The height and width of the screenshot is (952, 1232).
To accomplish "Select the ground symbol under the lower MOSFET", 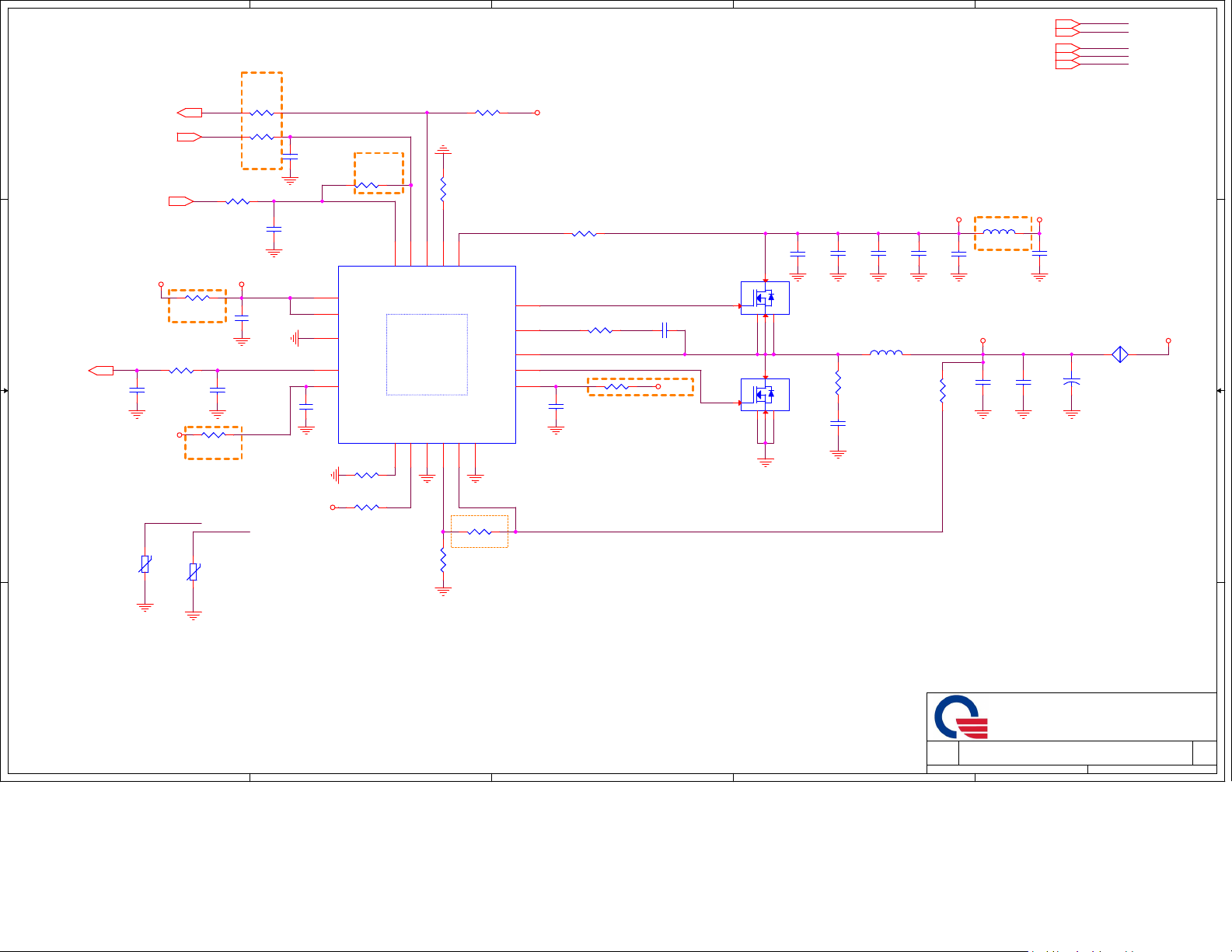I will (x=766, y=462).
